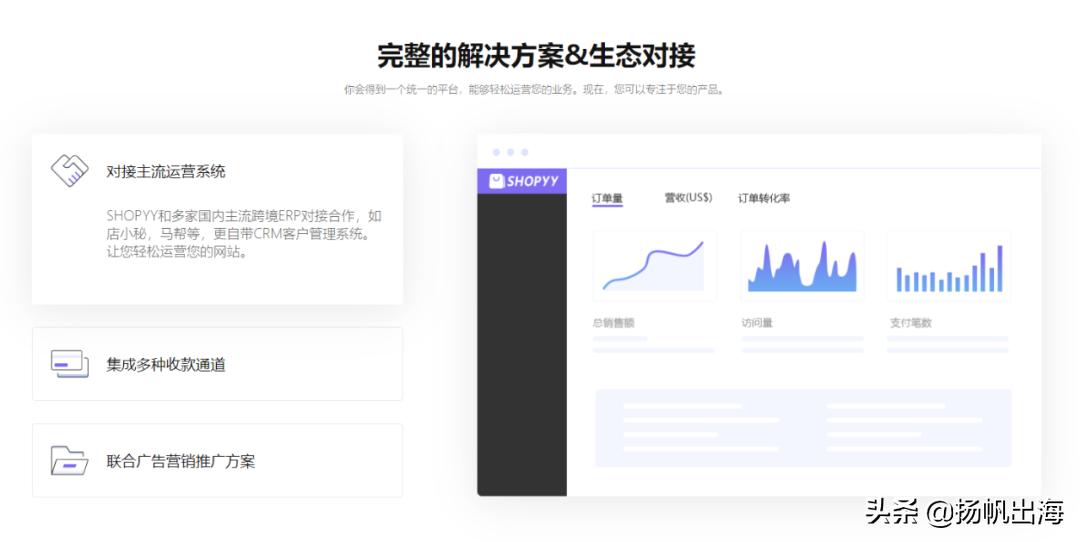This screenshot has width=1080, height=542.
Task: Open the 对接主流运营系统 card title
Action: click(166, 171)
